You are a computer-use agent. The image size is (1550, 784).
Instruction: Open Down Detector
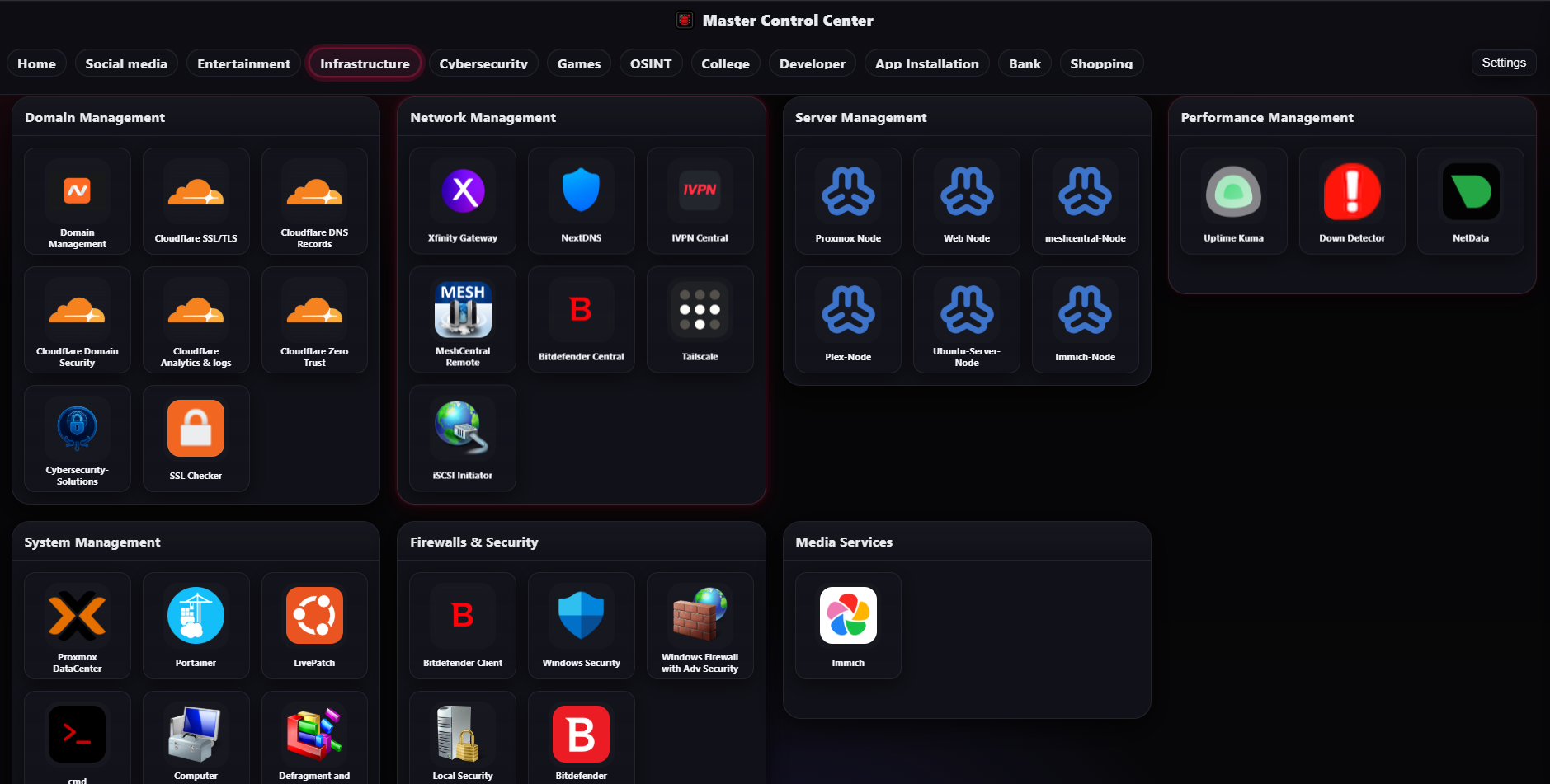point(1352,201)
